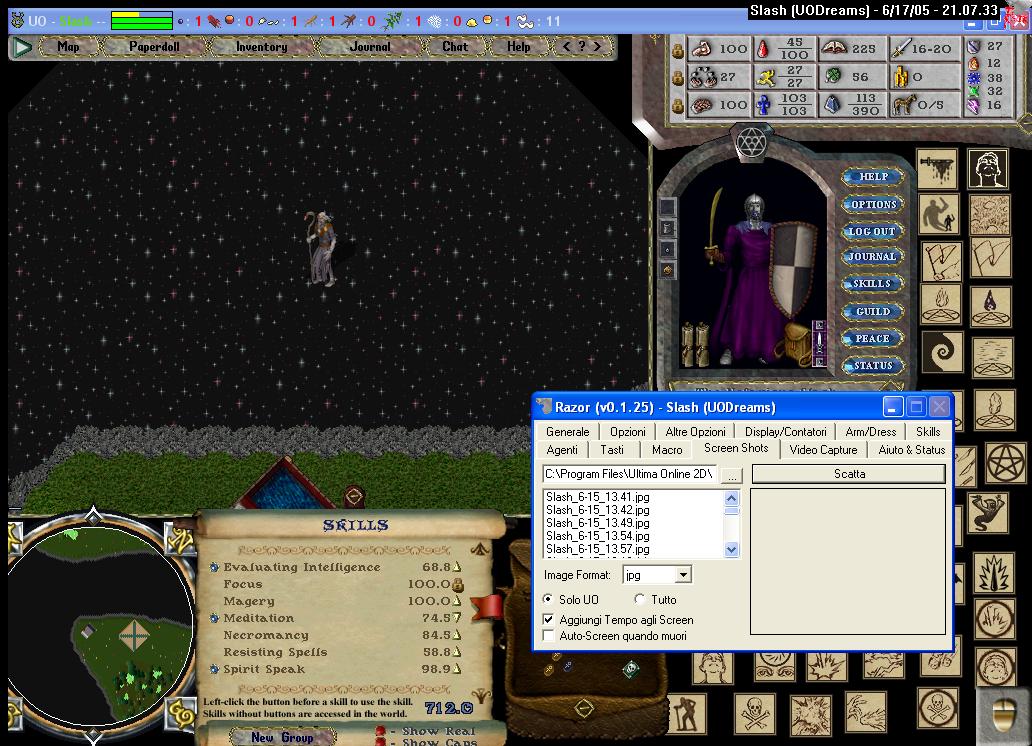Viewport: 1032px width, 746px height.
Task: Click the shadowy figure spell icon
Action: (939, 215)
